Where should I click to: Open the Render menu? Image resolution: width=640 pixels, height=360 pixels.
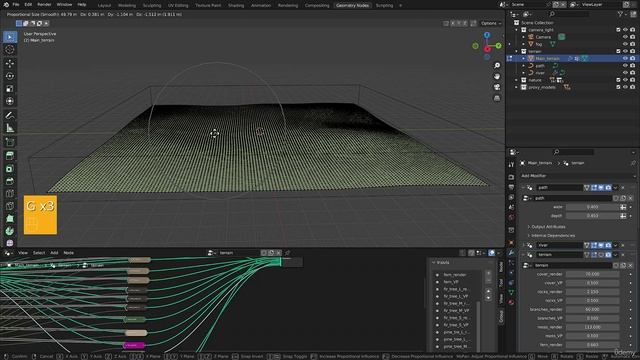coord(44,4)
